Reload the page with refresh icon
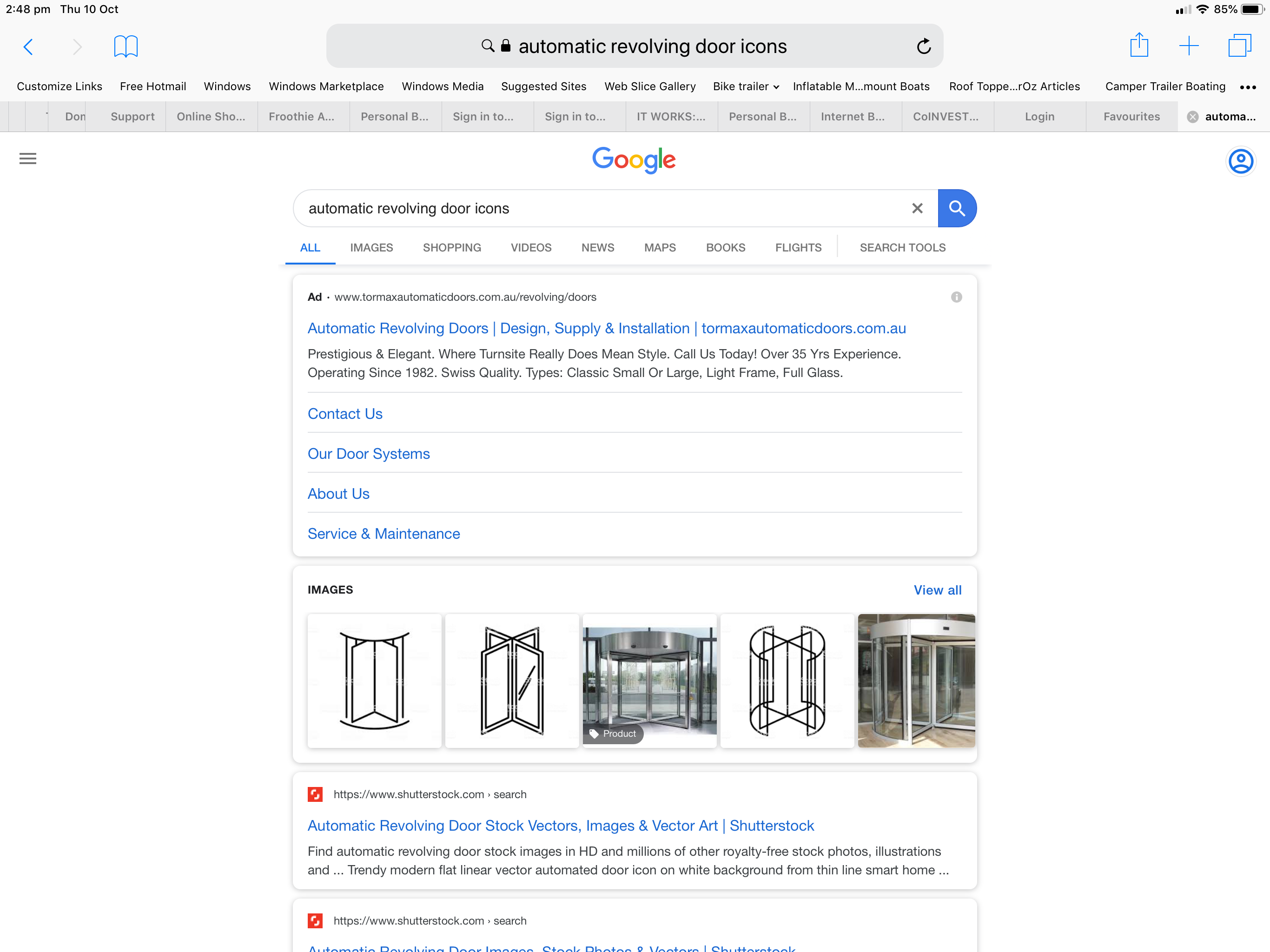 tap(923, 46)
